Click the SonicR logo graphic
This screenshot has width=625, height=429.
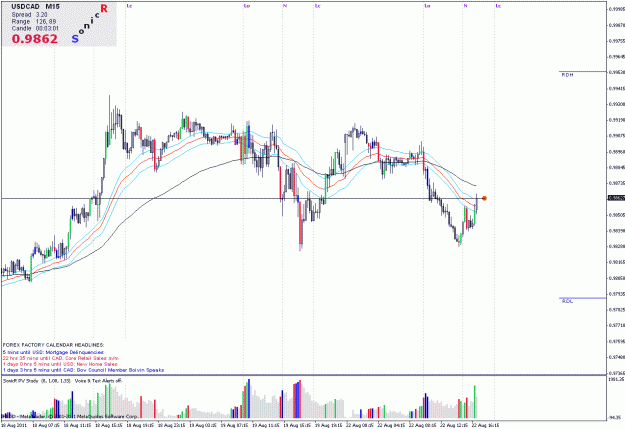pos(90,23)
